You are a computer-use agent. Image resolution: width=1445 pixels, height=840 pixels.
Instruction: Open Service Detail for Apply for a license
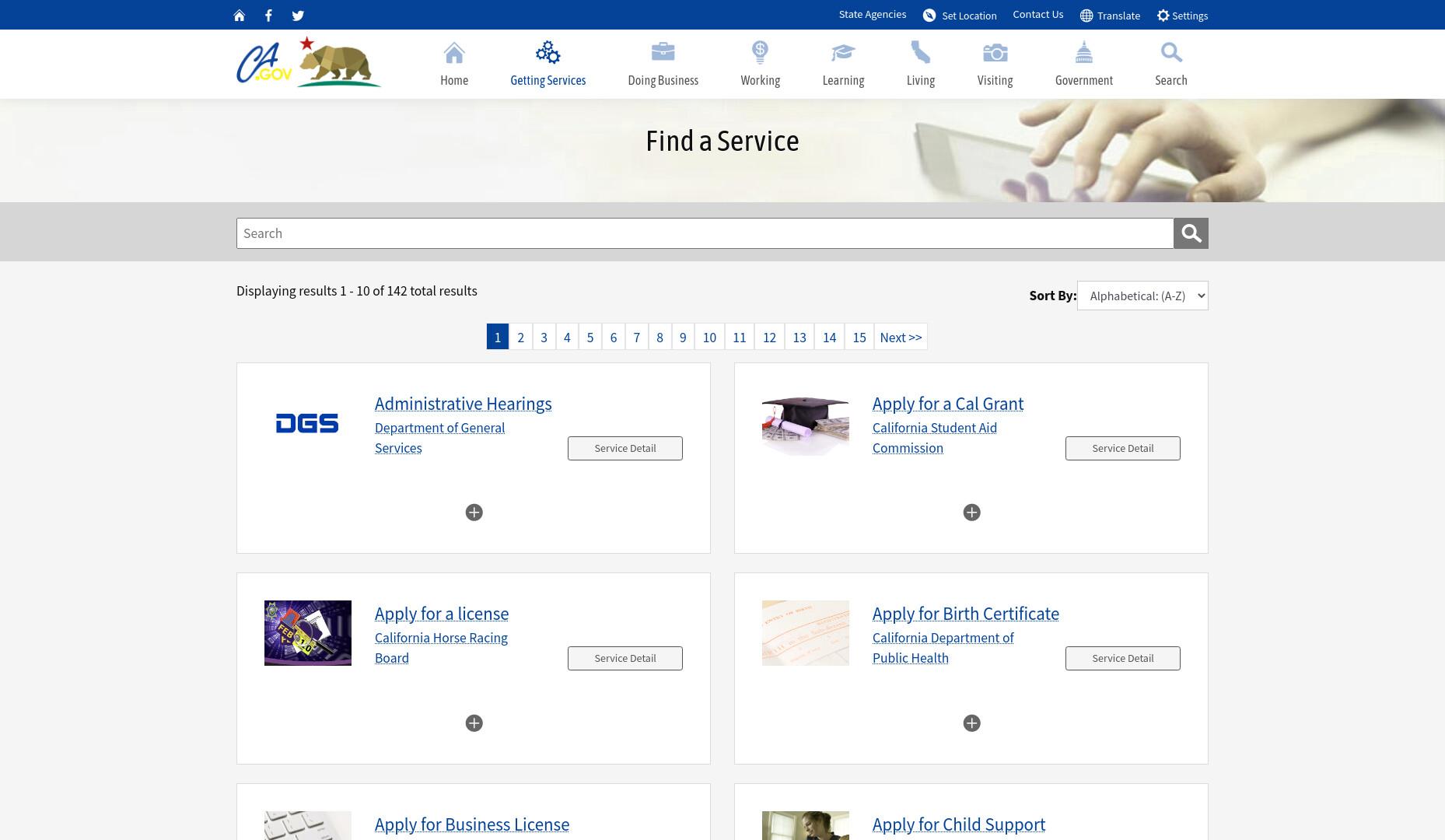[x=625, y=658]
